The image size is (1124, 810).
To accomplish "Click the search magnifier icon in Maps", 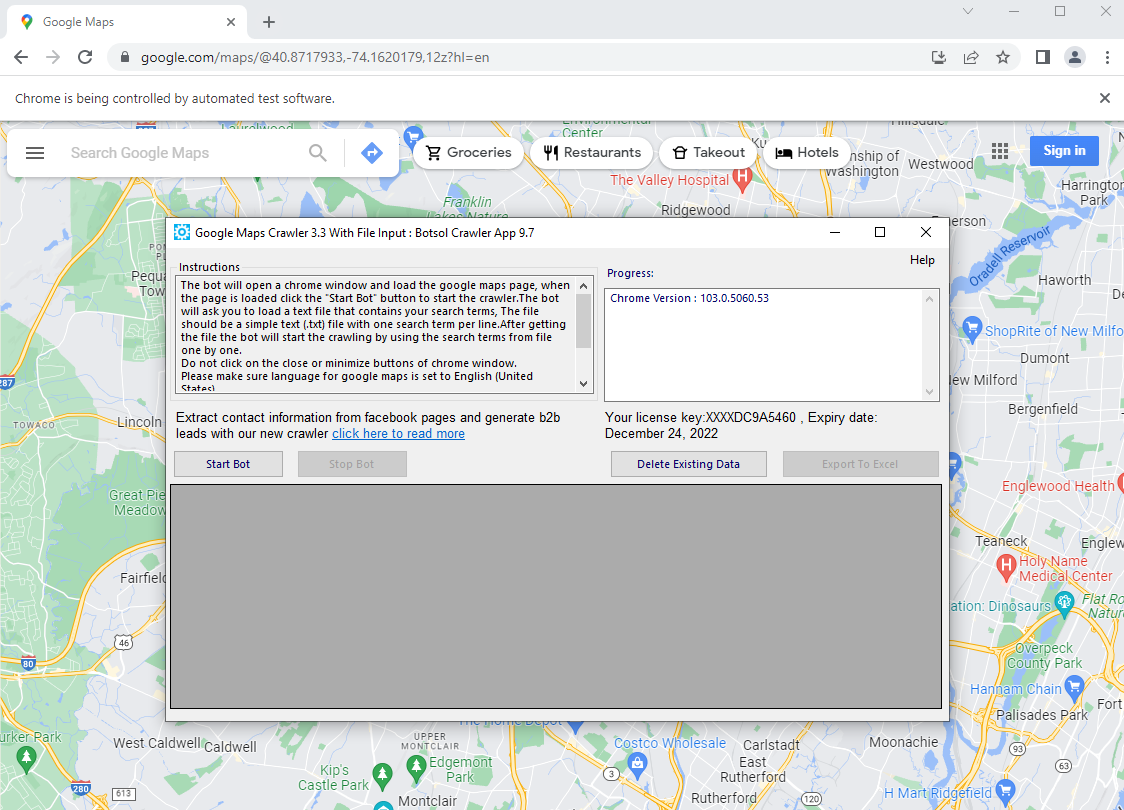I will tap(318, 153).
